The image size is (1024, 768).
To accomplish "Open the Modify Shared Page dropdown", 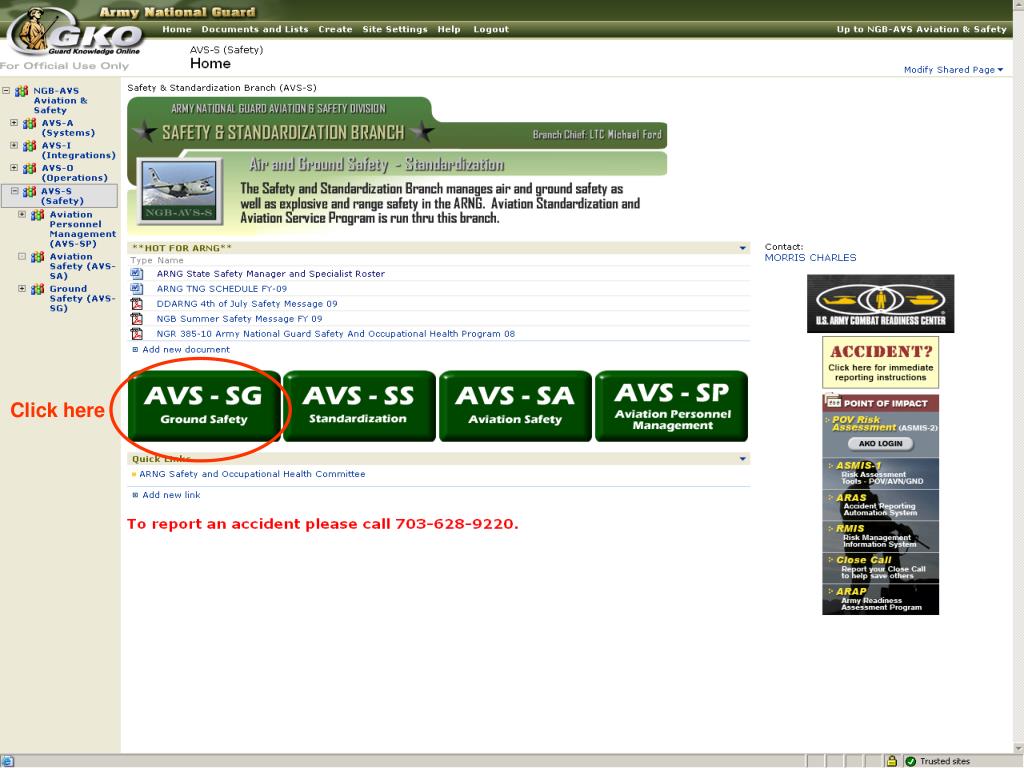I will (x=953, y=70).
